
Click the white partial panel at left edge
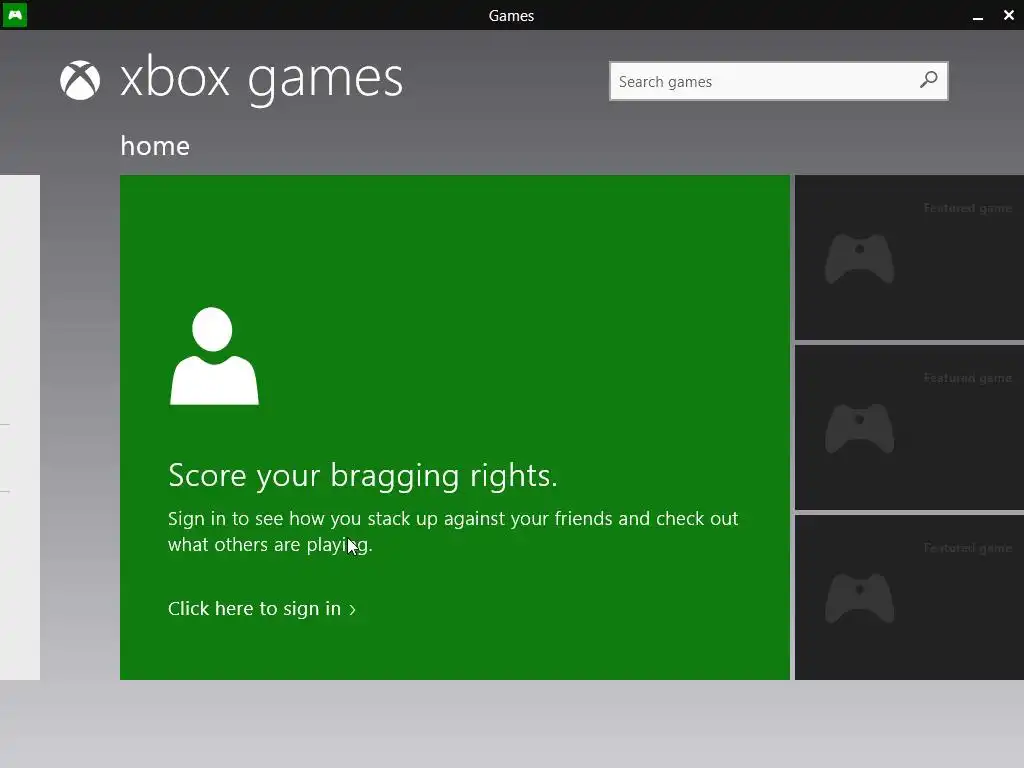[20, 427]
